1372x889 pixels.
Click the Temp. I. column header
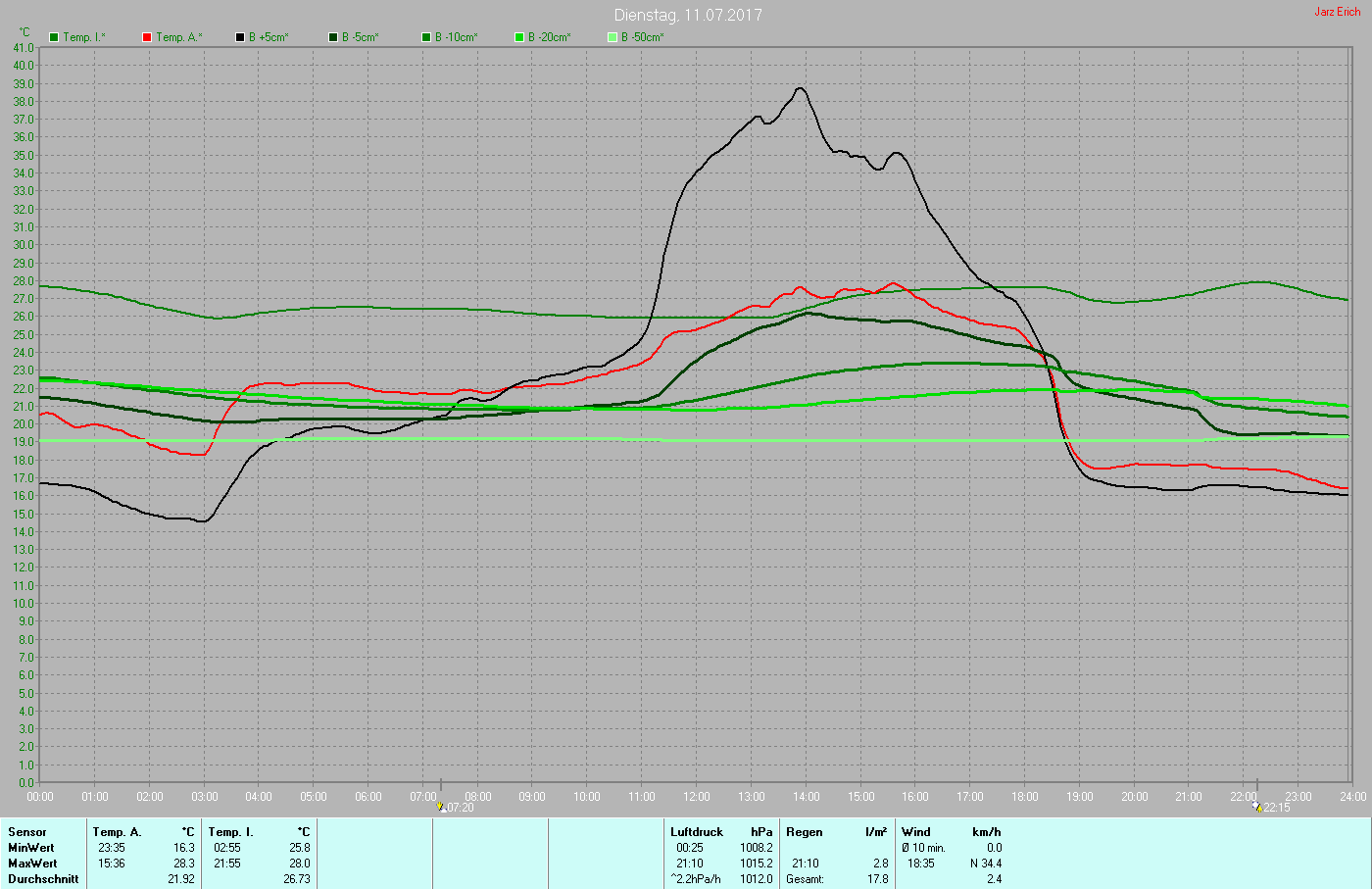tap(230, 832)
